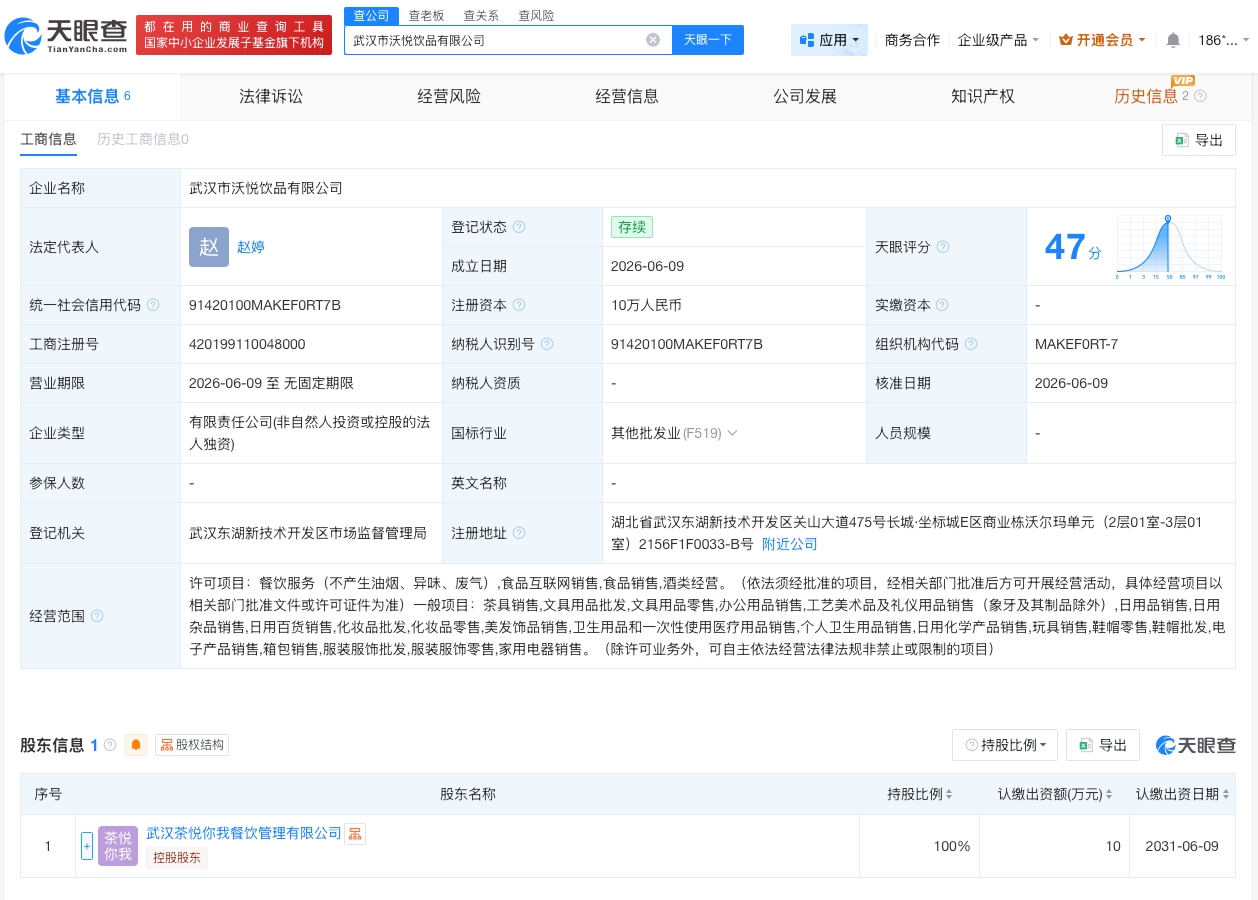The width and height of the screenshot is (1258, 900).
Task: Click the 茶悦你我 shareholder logo
Action: (x=118, y=846)
